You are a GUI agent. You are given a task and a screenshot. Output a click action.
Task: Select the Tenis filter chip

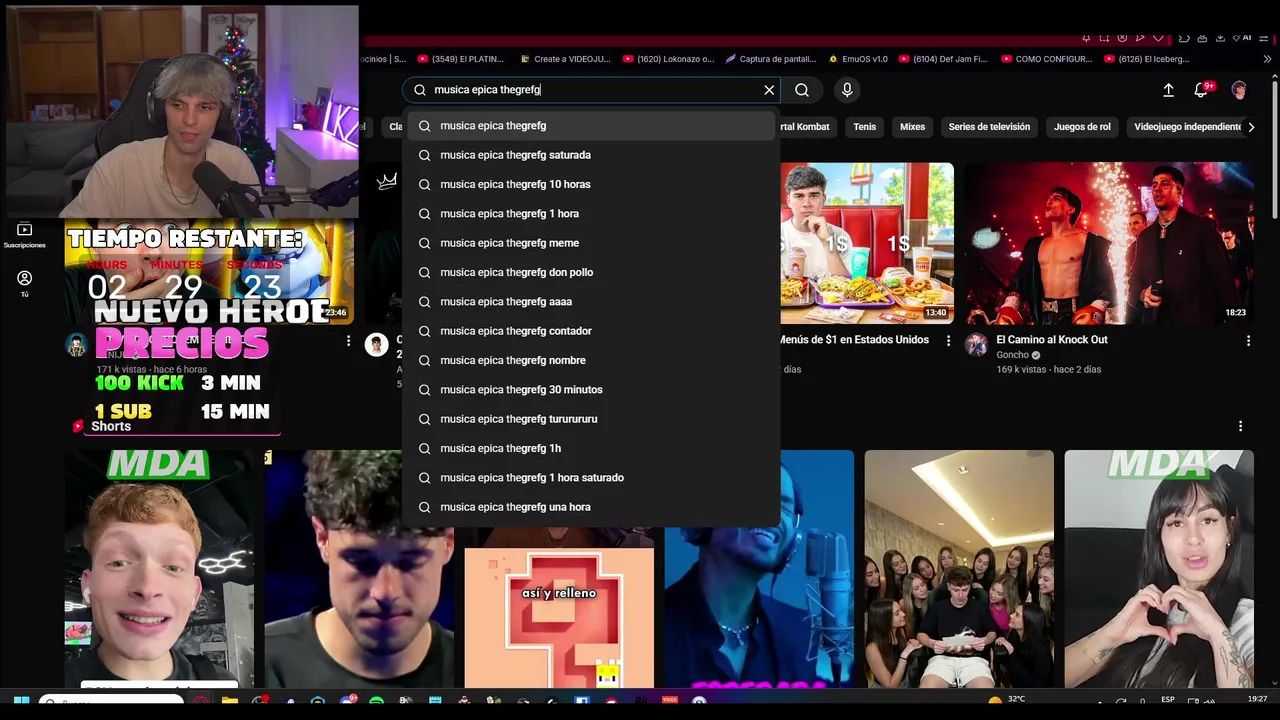pyautogui.click(x=865, y=127)
